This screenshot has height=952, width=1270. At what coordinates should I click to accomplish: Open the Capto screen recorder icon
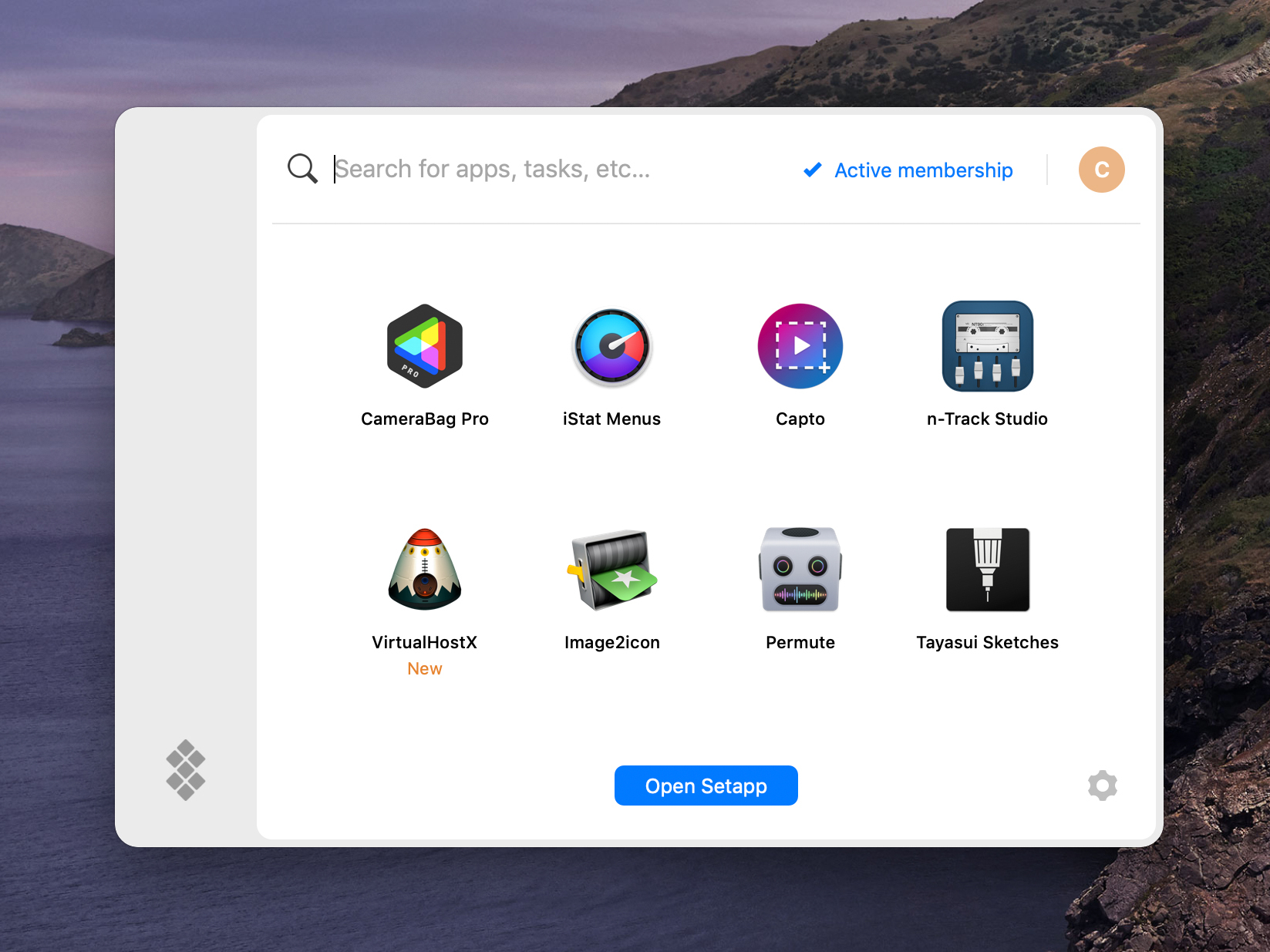(x=800, y=346)
